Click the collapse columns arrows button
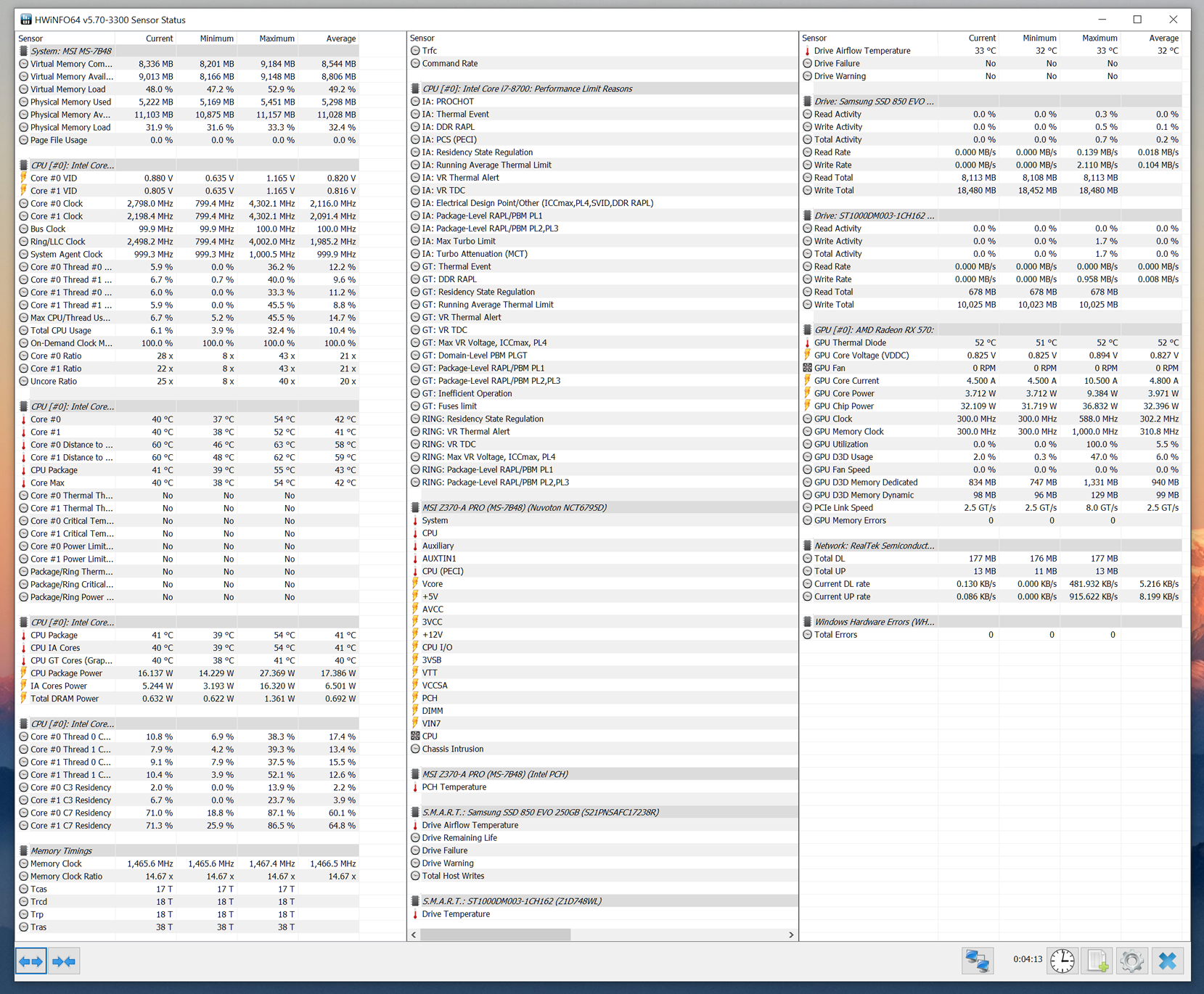The height and width of the screenshot is (994, 1204). pos(64,961)
